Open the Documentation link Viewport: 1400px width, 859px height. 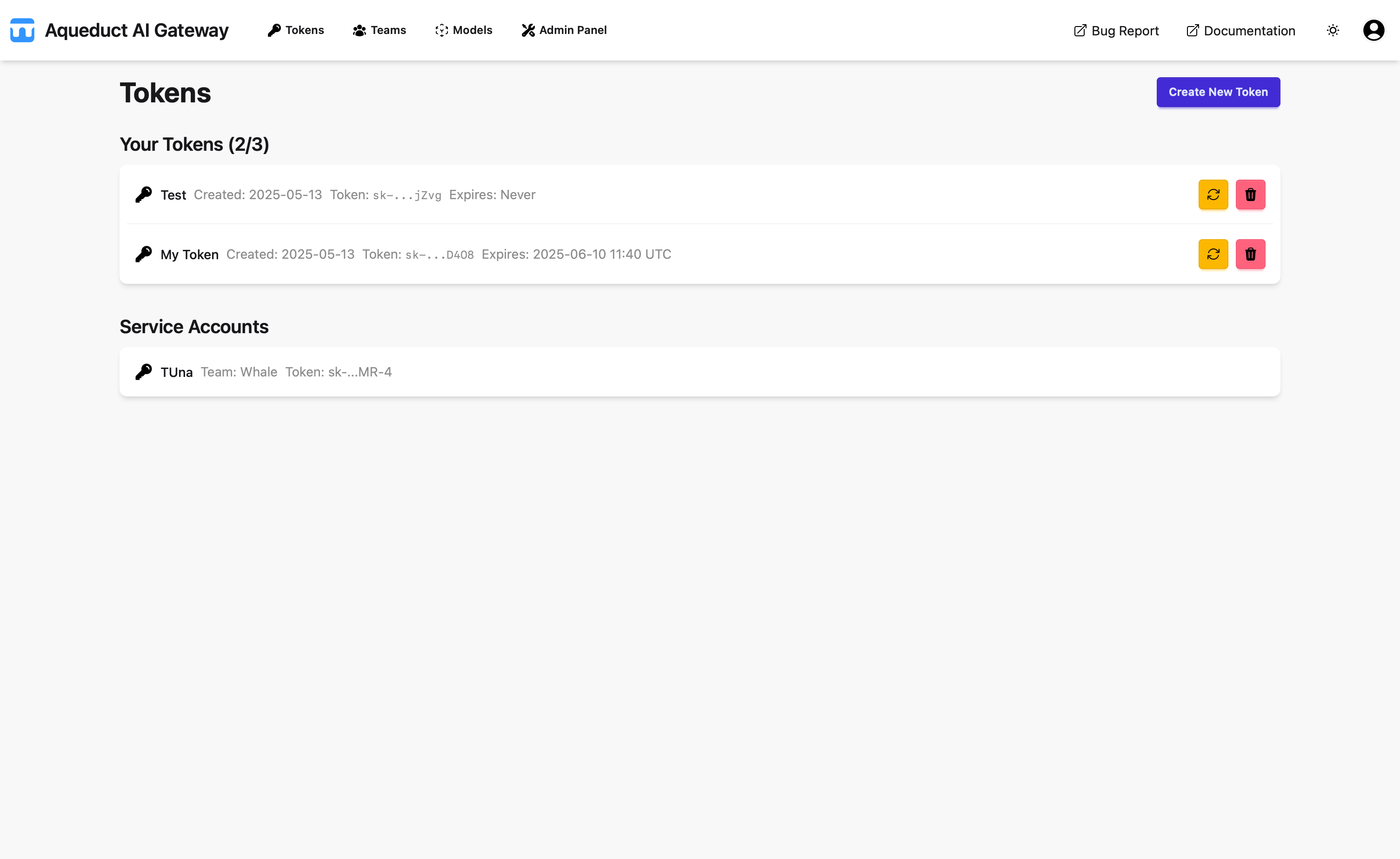[1240, 31]
